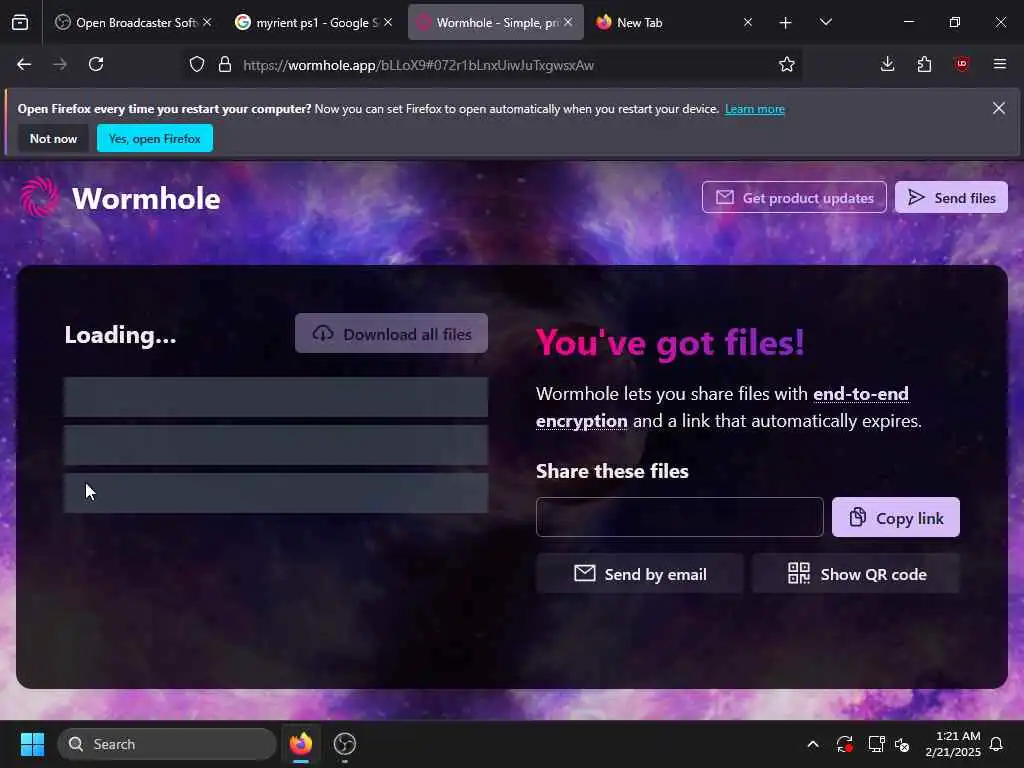Click the sync tray icon with red dot
This screenshot has height=768, width=1024.
[844, 744]
